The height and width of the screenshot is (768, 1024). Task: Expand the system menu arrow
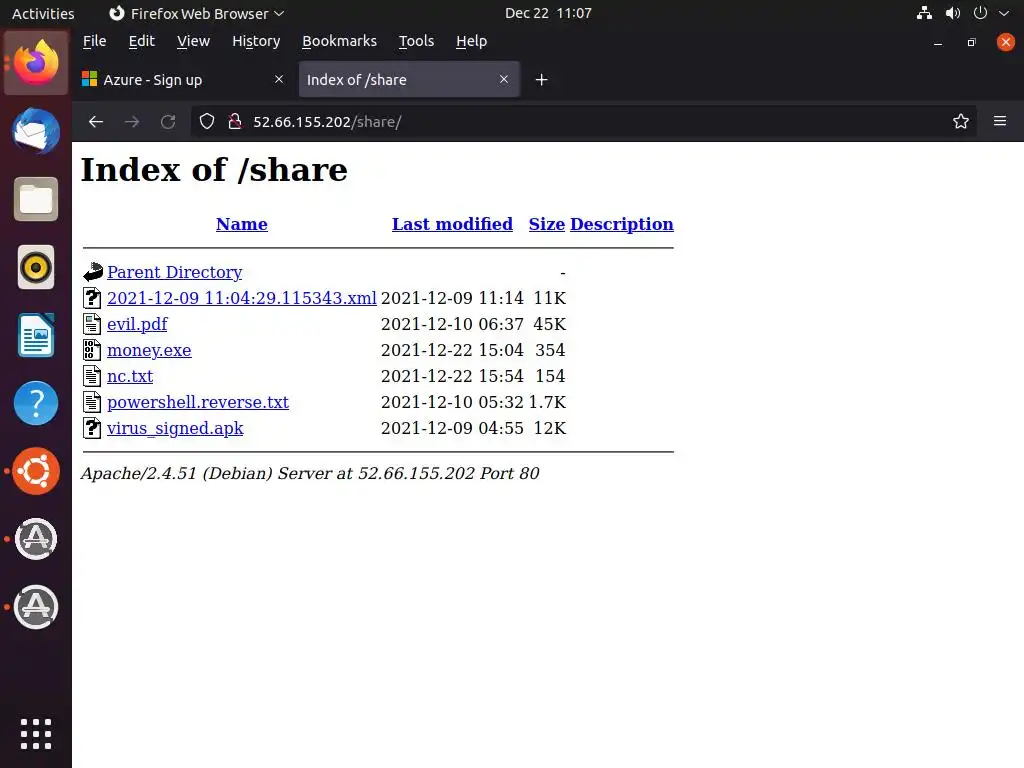click(1004, 13)
